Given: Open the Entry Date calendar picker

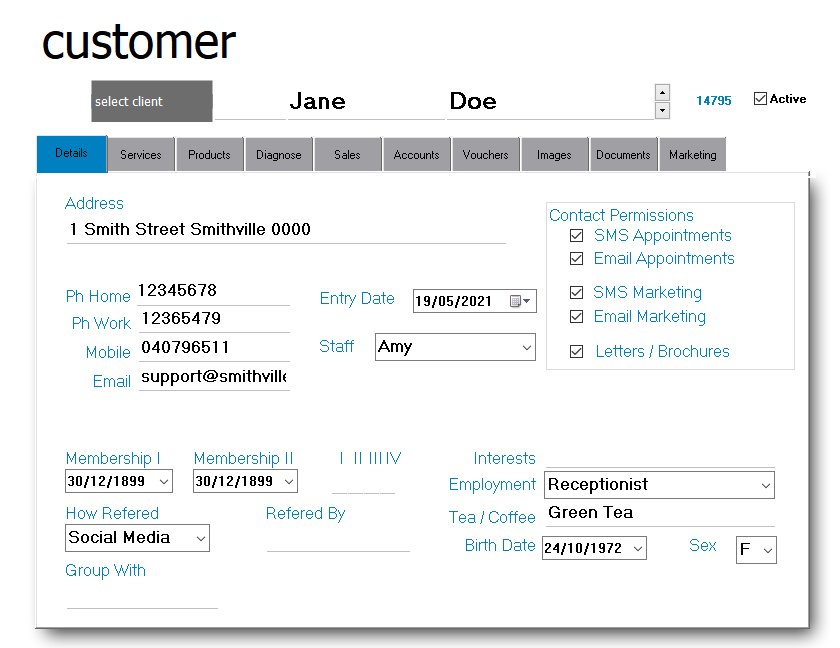Looking at the screenshot, I should [x=520, y=301].
